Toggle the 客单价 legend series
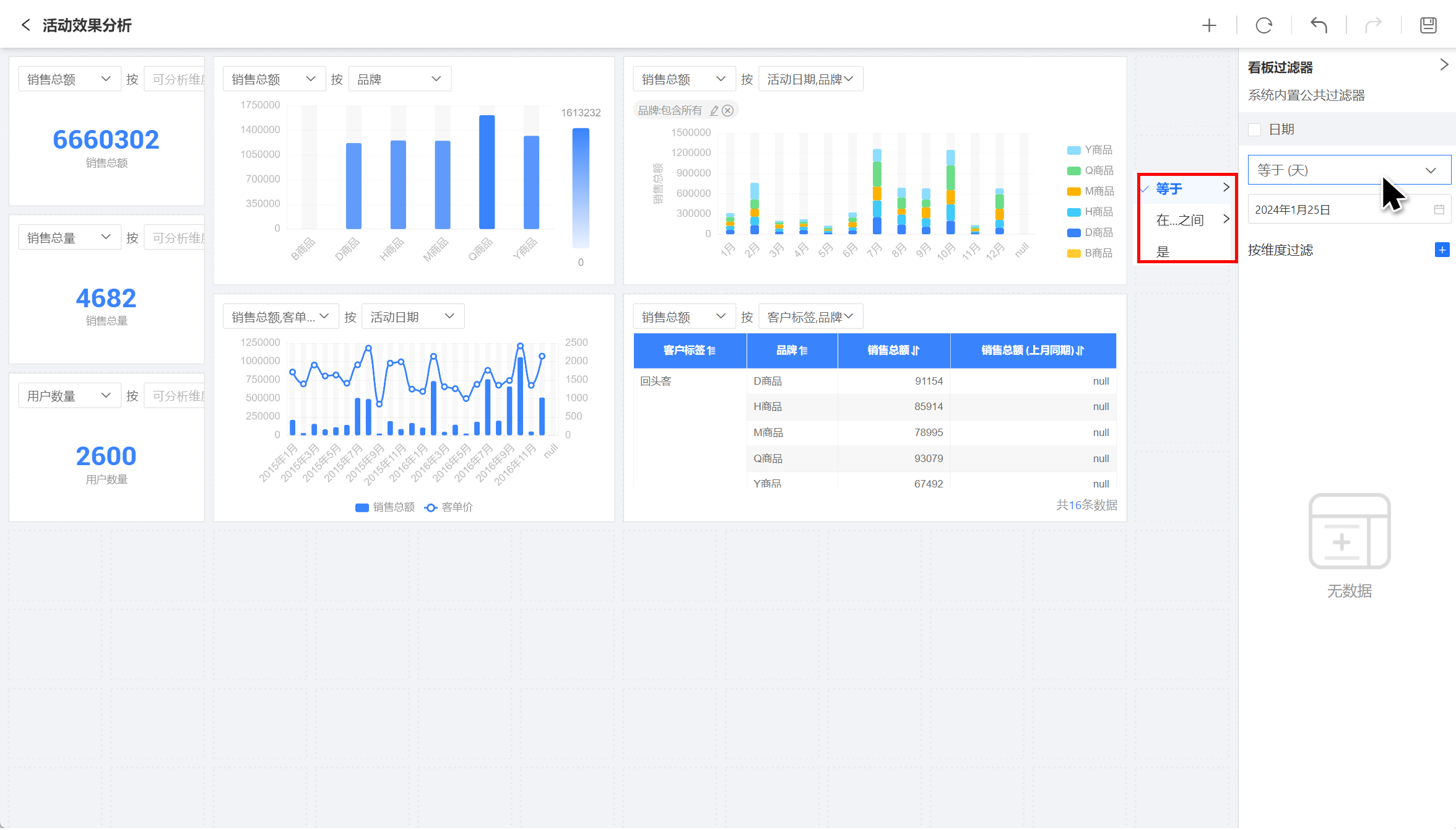The width and height of the screenshot is (1456, 830). pos(449,507)
